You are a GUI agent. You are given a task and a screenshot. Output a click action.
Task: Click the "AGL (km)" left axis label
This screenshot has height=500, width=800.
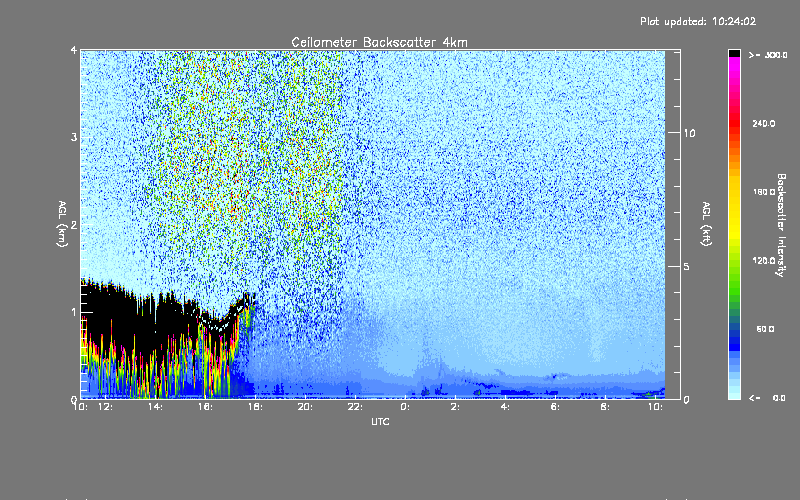(x=62, y=224)
